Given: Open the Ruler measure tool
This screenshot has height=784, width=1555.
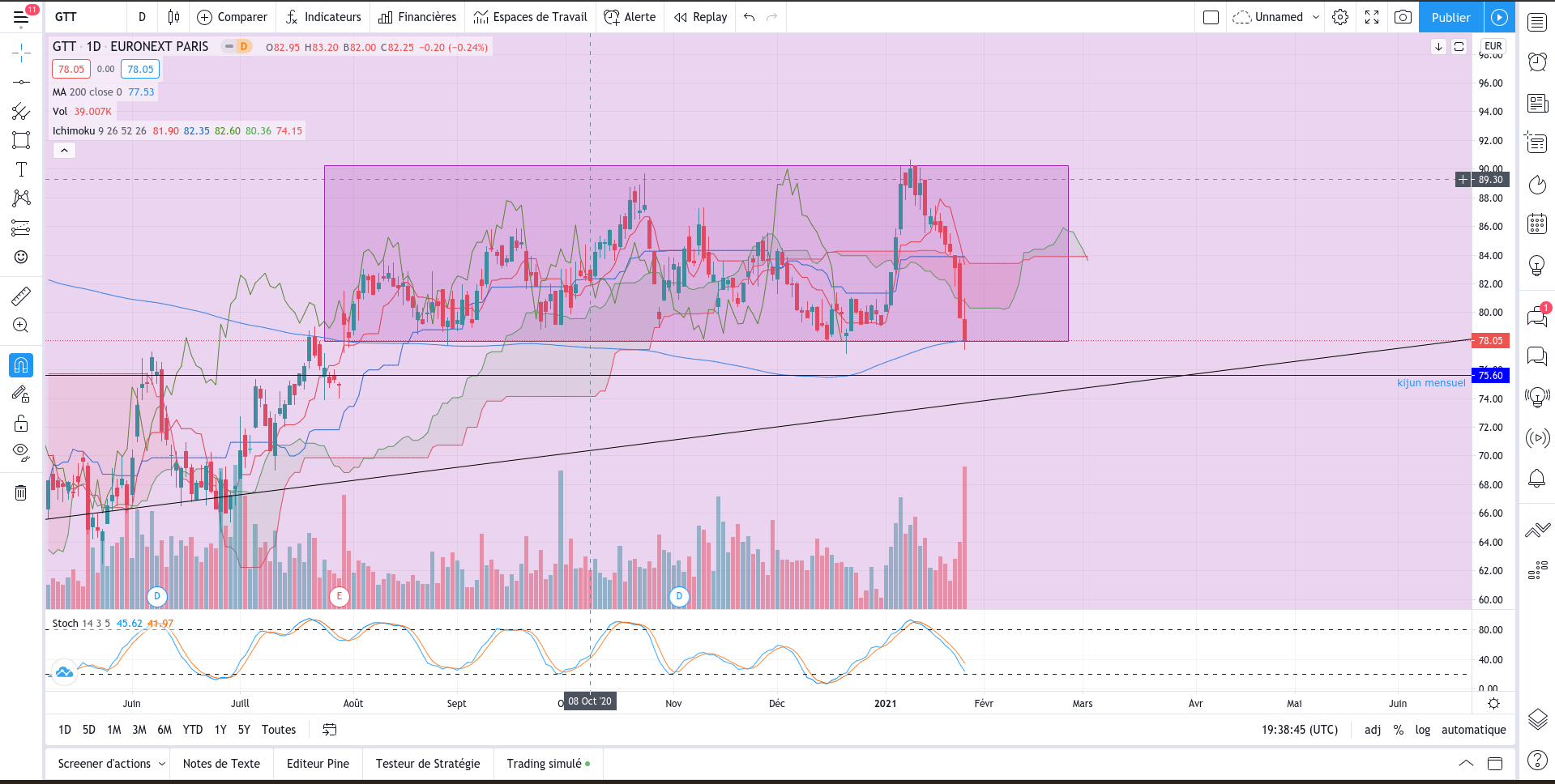Looking at the screenshot, I should [x=21, y=296].
